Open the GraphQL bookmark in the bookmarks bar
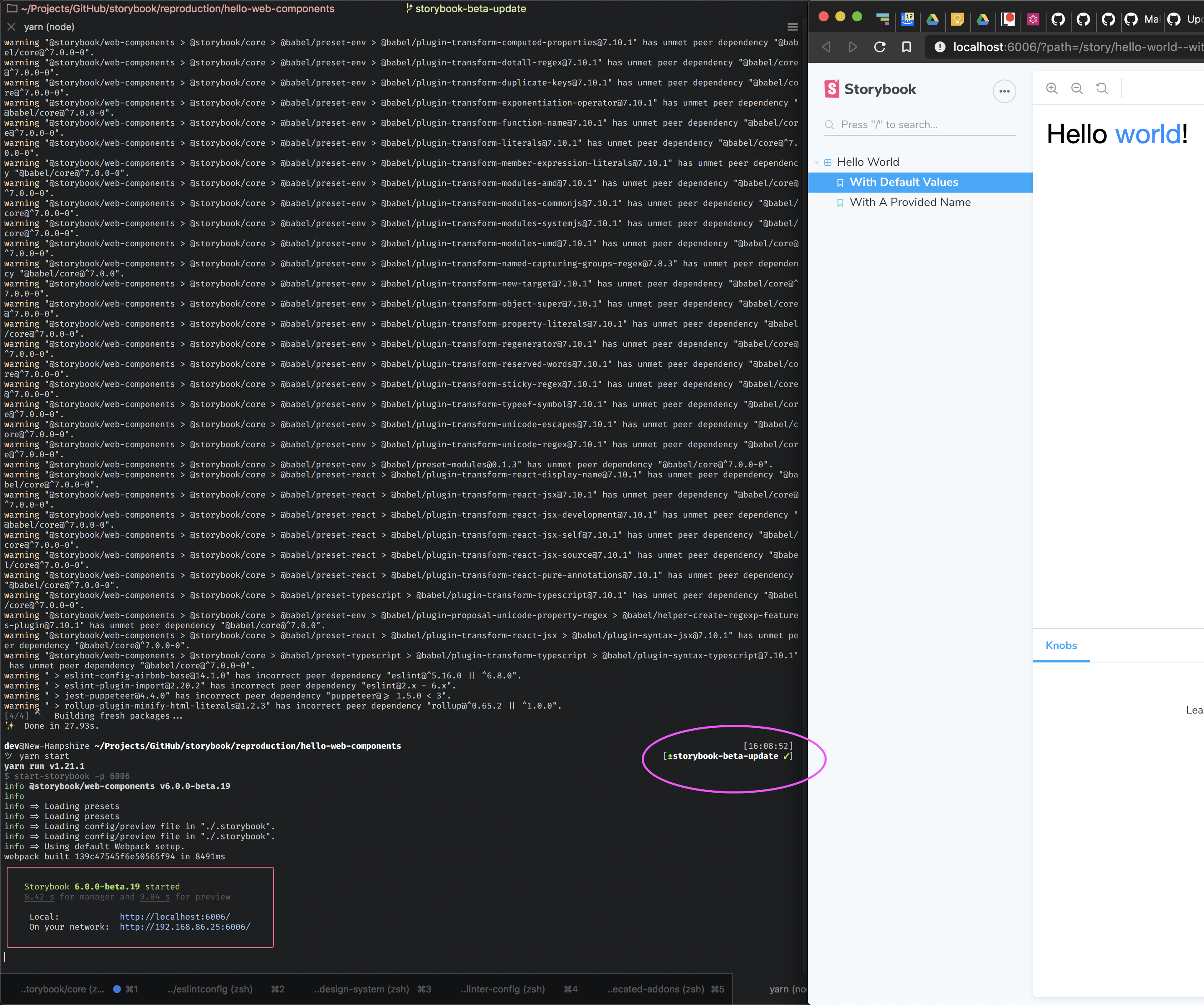The height and width of the screenshot is (1005, 1204). 1033,20
